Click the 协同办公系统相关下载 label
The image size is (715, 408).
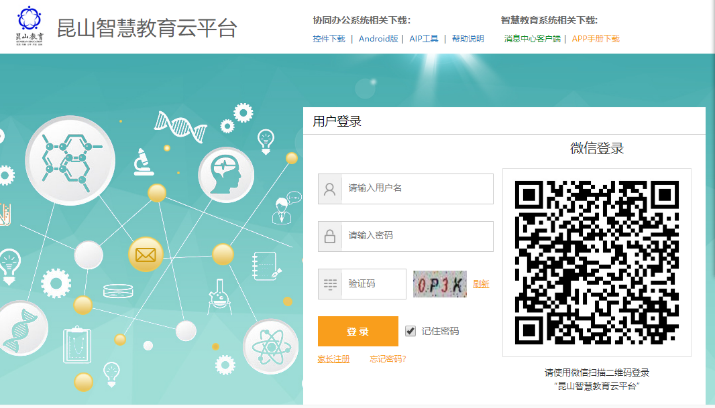362,20
